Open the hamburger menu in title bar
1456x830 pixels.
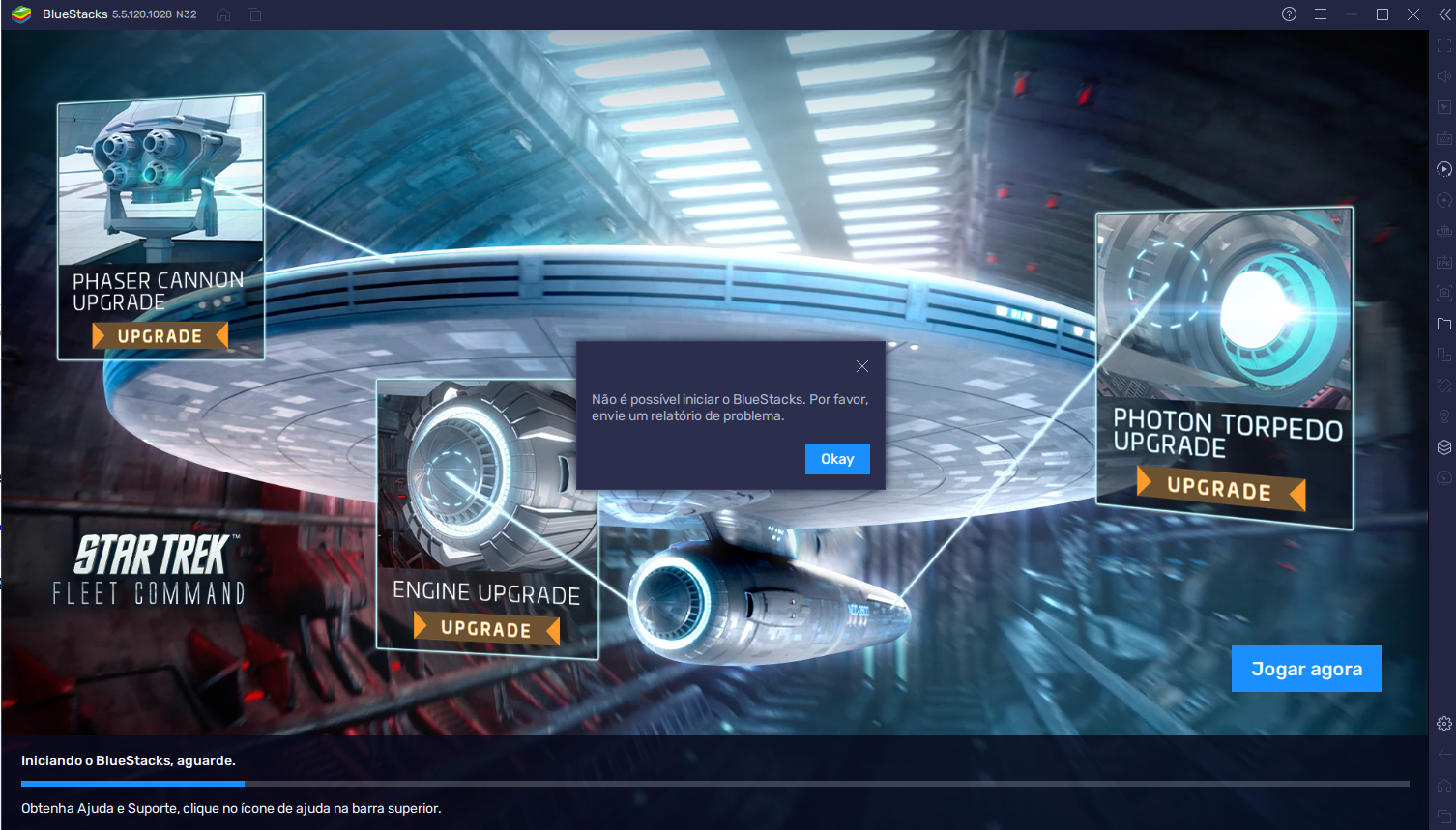1320,14
